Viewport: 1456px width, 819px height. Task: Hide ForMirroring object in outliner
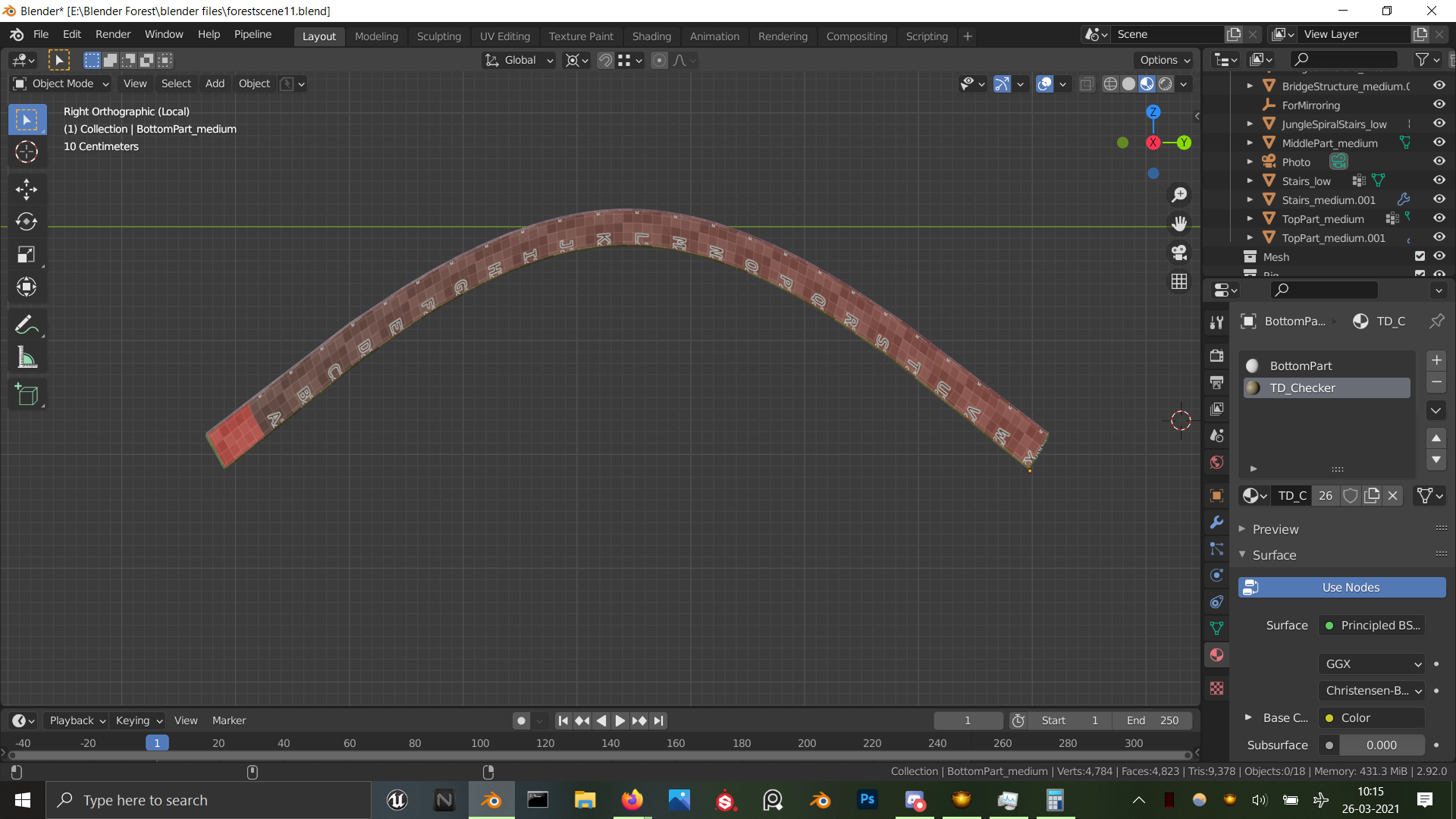pos(1439,105)
